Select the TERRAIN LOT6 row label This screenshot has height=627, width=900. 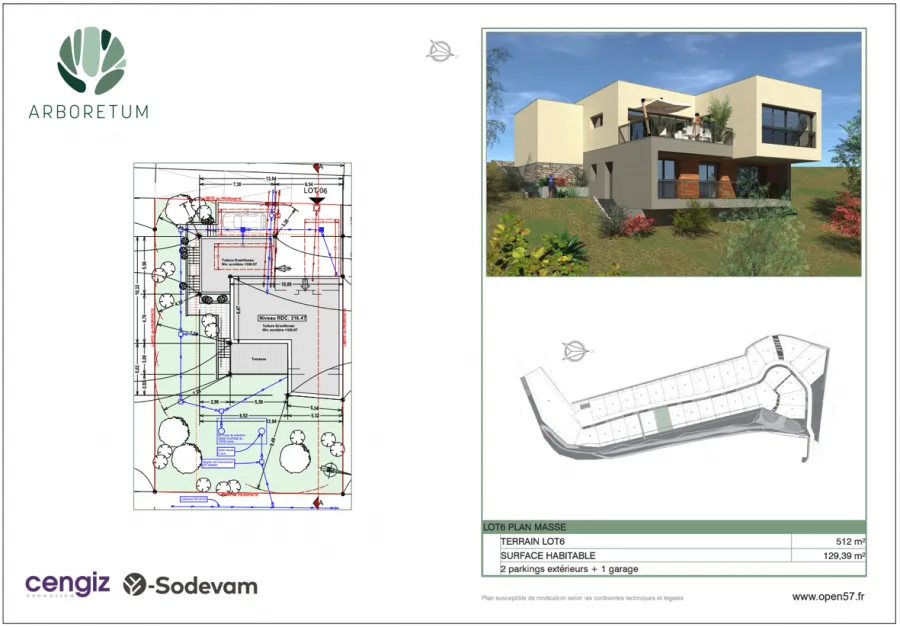click(533, 541)
